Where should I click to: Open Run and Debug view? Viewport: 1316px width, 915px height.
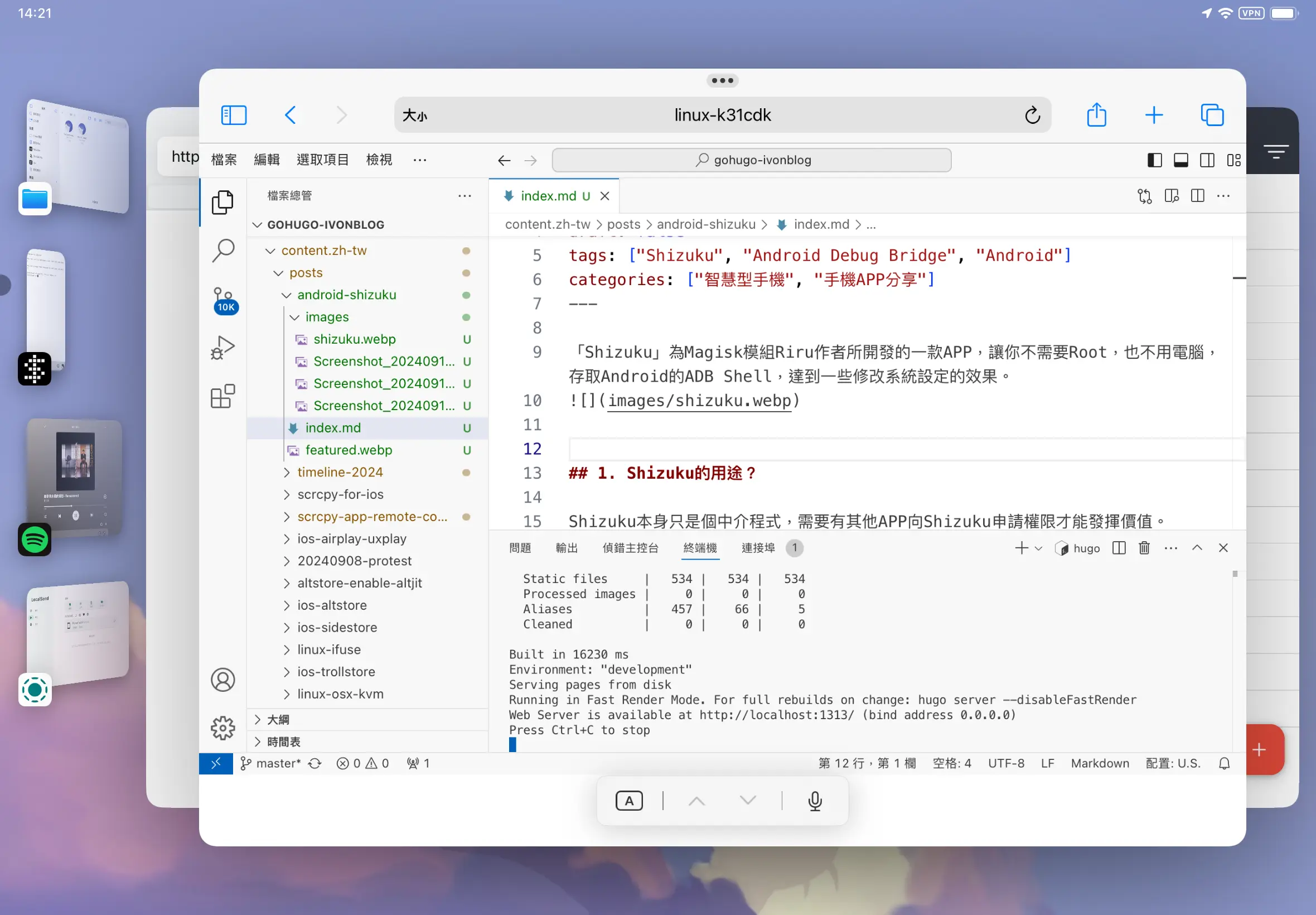click(223, 348)
